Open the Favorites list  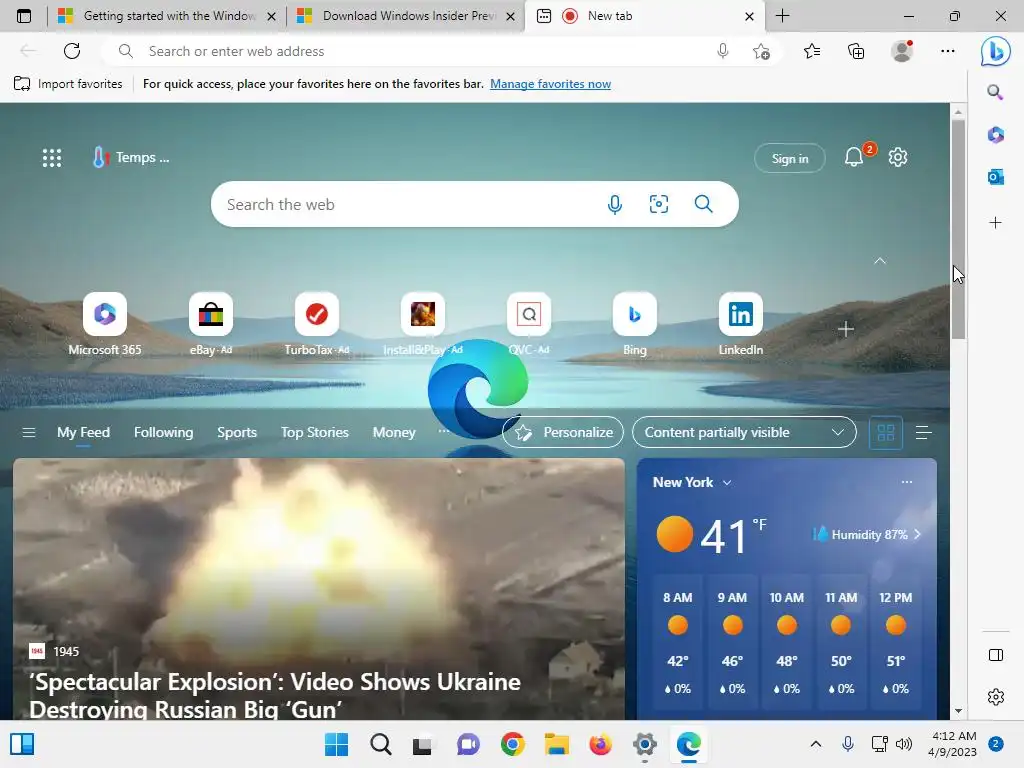coord(812,51)
